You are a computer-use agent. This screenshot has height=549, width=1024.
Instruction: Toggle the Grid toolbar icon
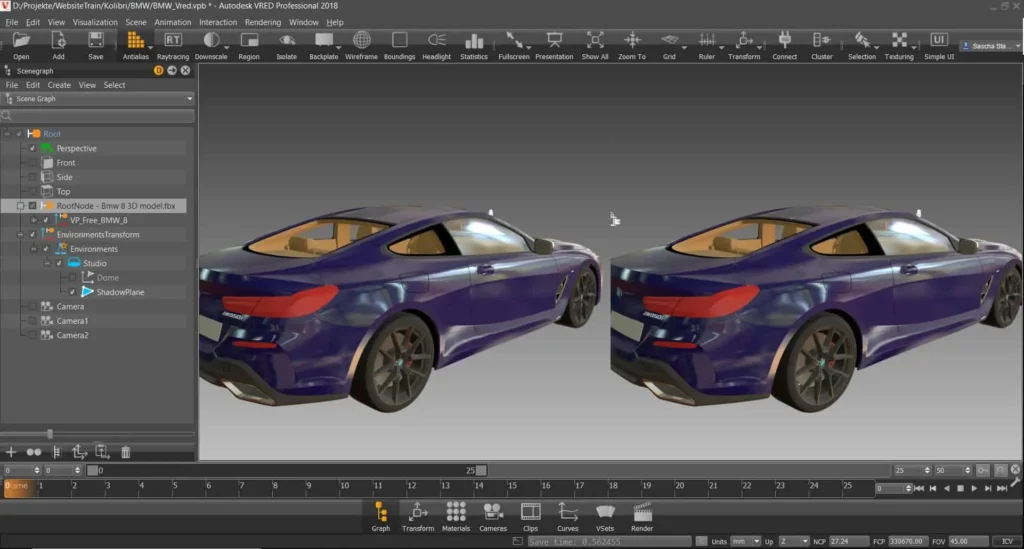click(669, 40)
